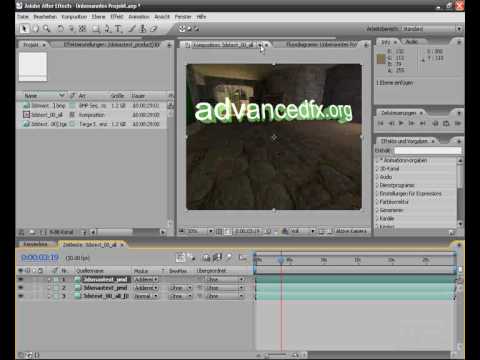Toggle loop mode in Zeitsteuerungen panel

point(446,124)
